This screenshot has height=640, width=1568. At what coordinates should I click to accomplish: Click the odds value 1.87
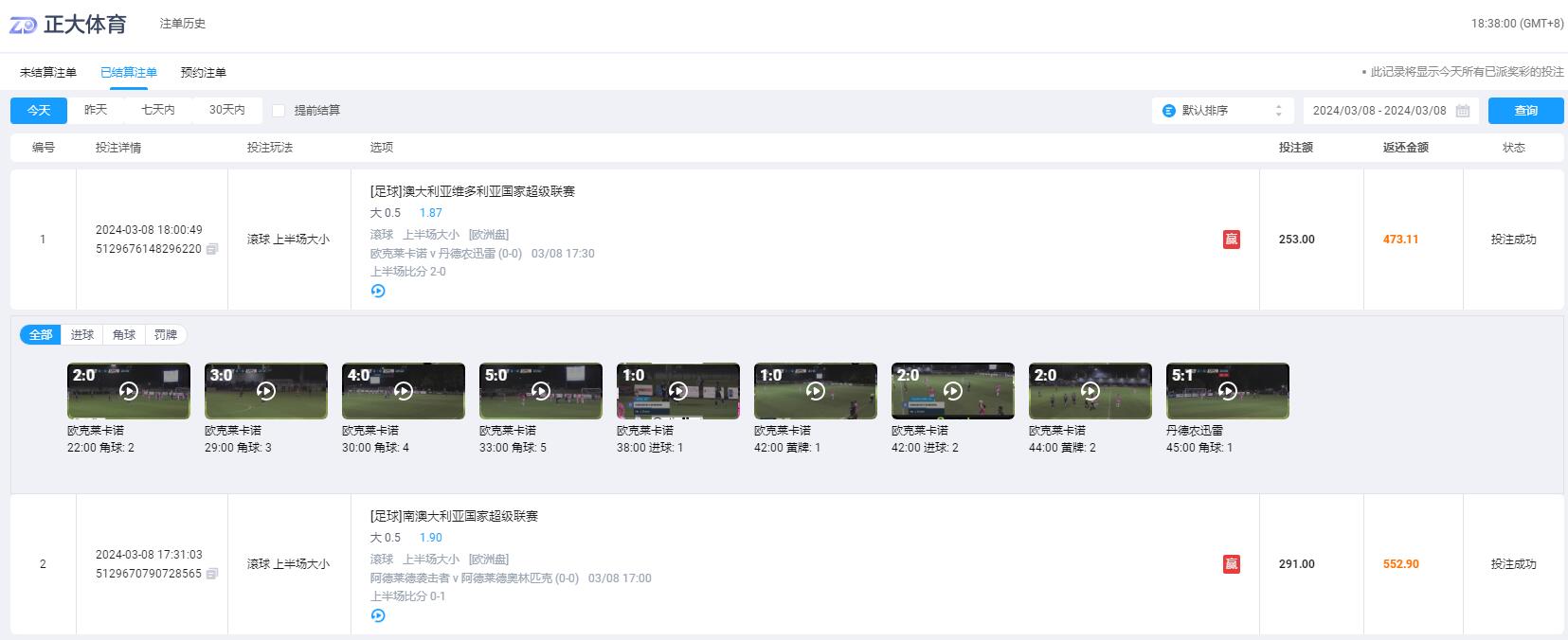pos(431,213)
